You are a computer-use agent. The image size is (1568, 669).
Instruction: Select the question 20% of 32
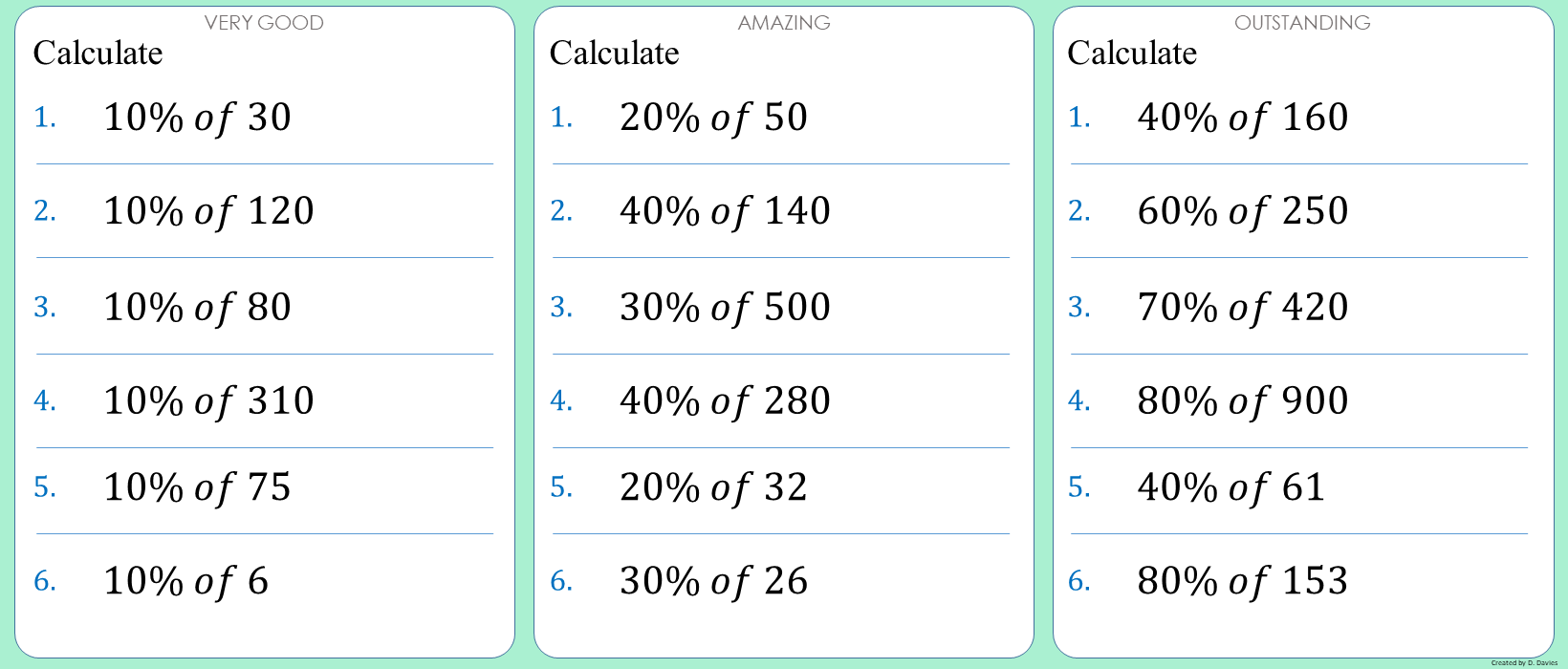[x=713, y=487]
